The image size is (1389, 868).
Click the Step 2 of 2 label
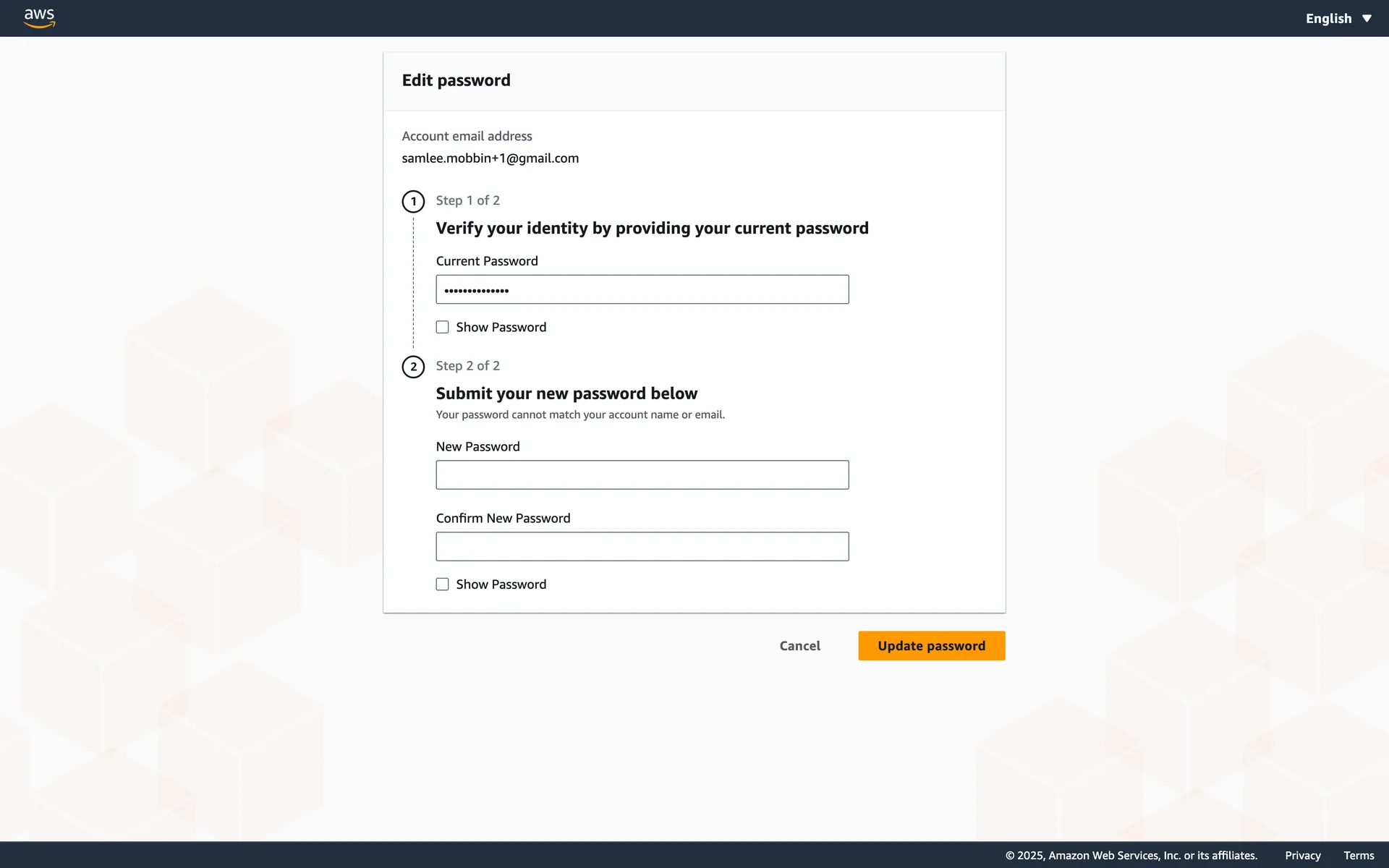467,366
